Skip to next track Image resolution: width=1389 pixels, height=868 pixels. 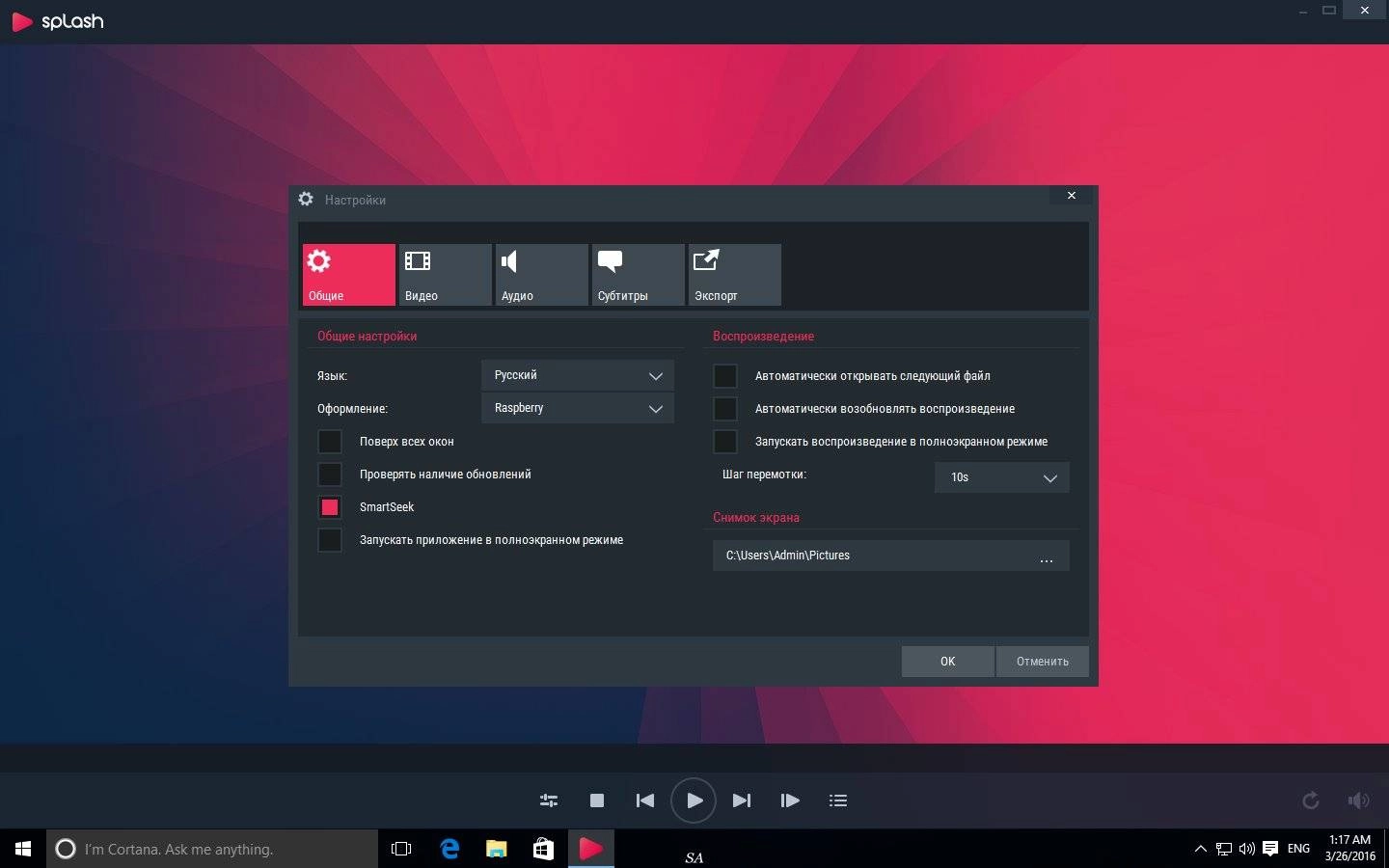click(742, 800)
